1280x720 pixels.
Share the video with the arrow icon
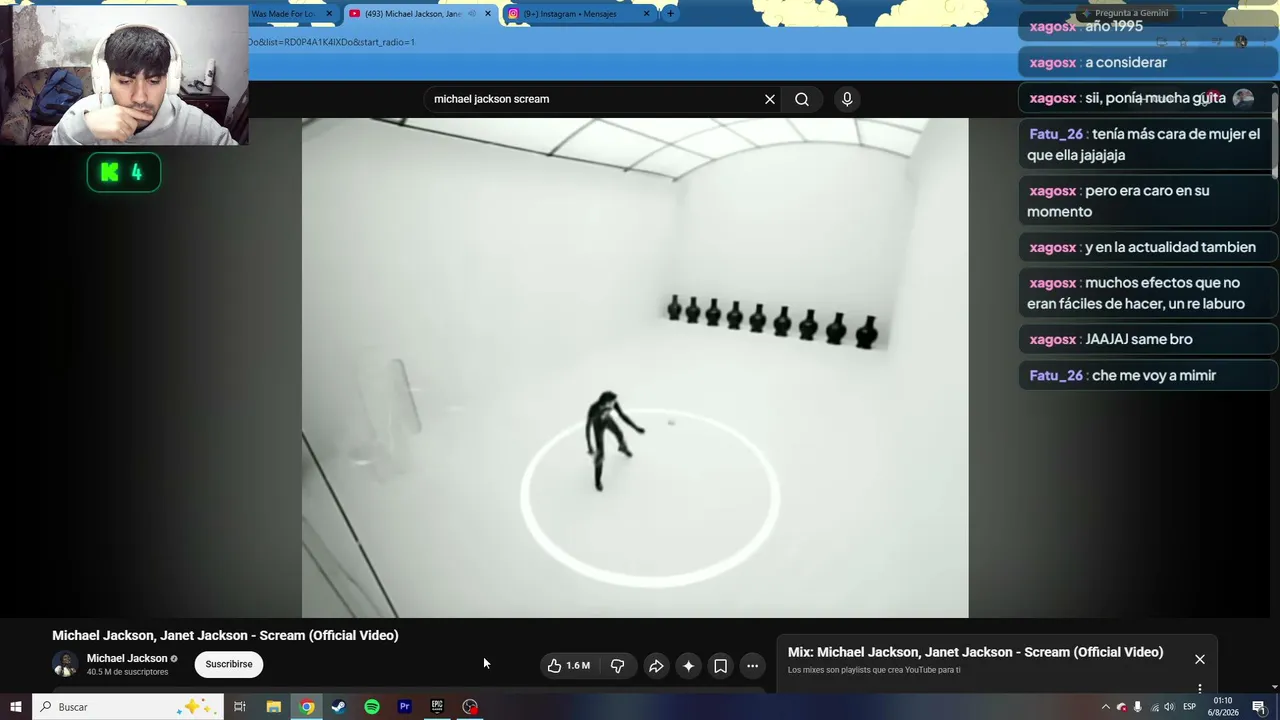click(656, 666)
